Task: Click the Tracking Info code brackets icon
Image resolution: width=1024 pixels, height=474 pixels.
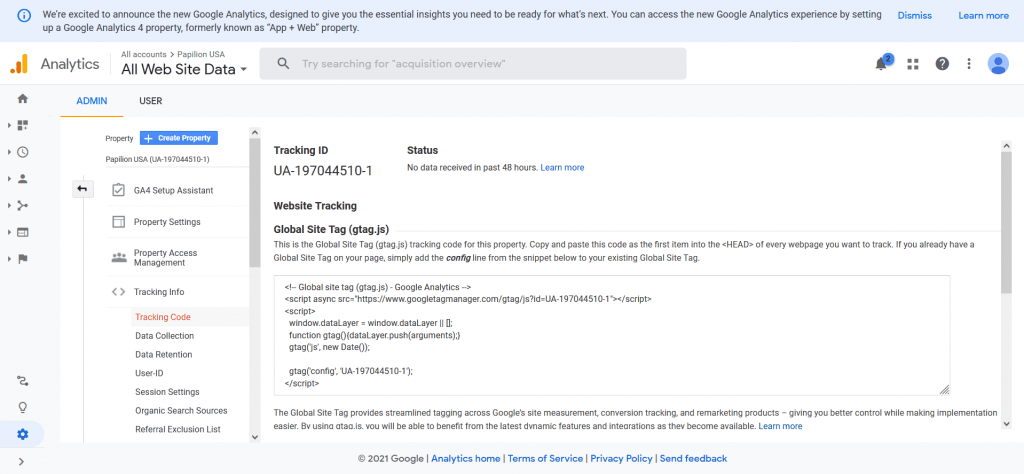Action: (x=118, y=292)
